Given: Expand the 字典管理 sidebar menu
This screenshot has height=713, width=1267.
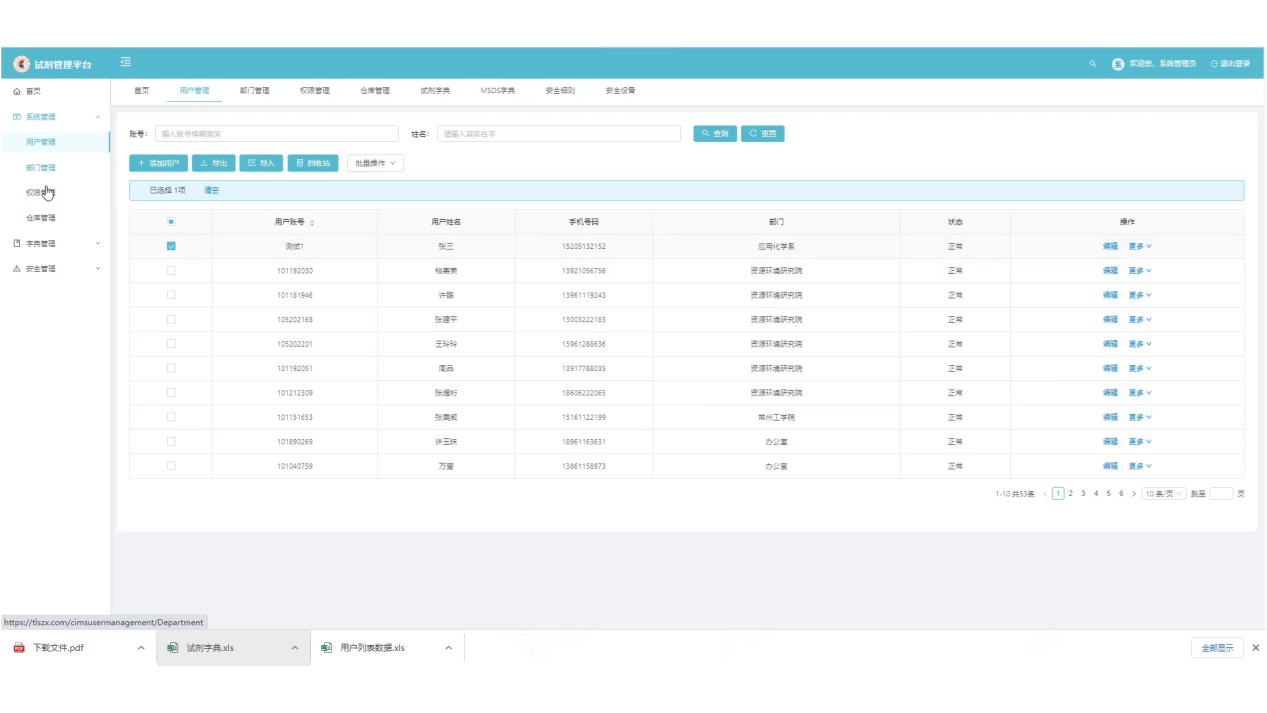Looking at the screenshot, I should (x=56, y=243).
